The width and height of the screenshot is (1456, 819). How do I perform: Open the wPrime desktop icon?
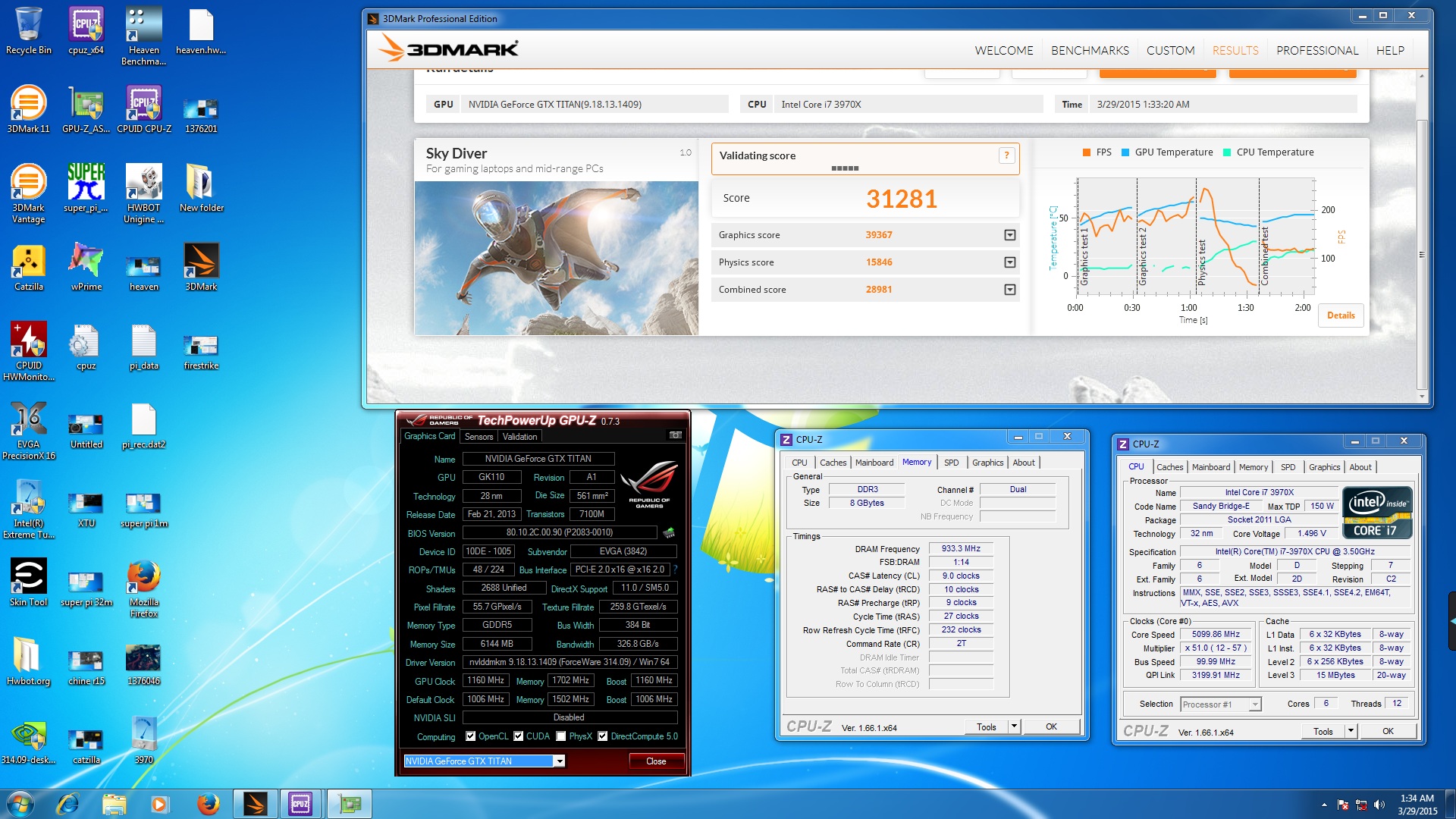point(86,268)
